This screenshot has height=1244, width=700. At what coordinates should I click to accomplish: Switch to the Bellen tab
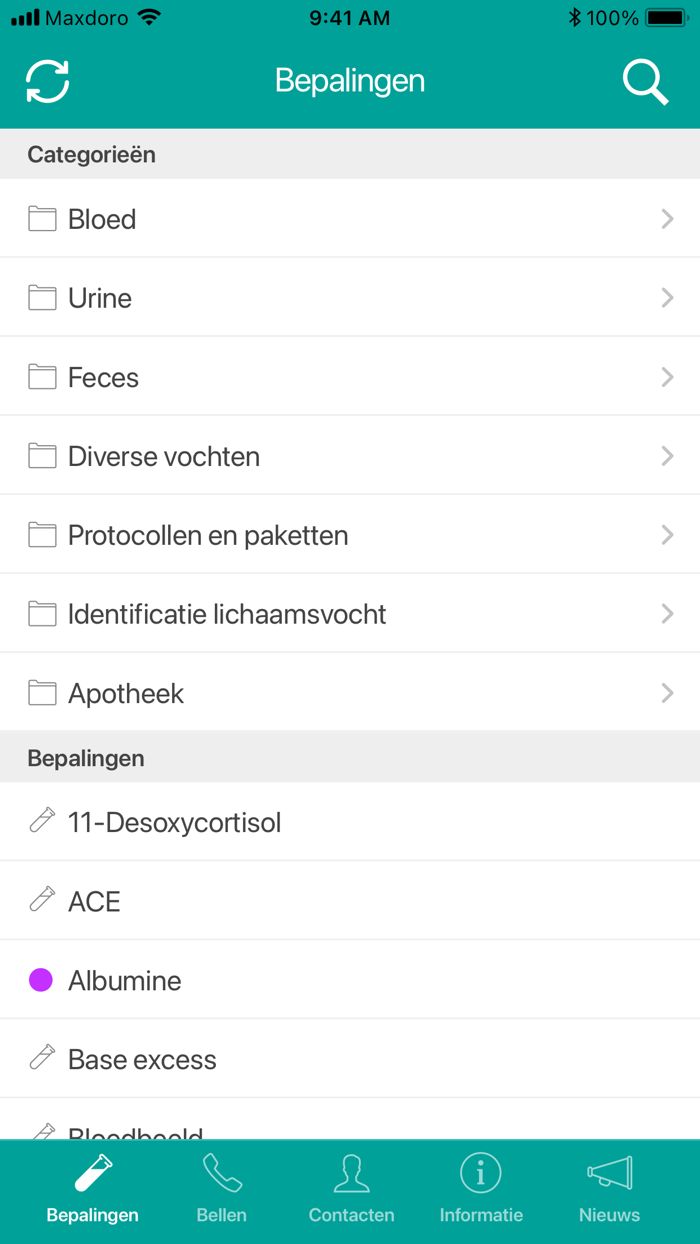(221, 1191)
